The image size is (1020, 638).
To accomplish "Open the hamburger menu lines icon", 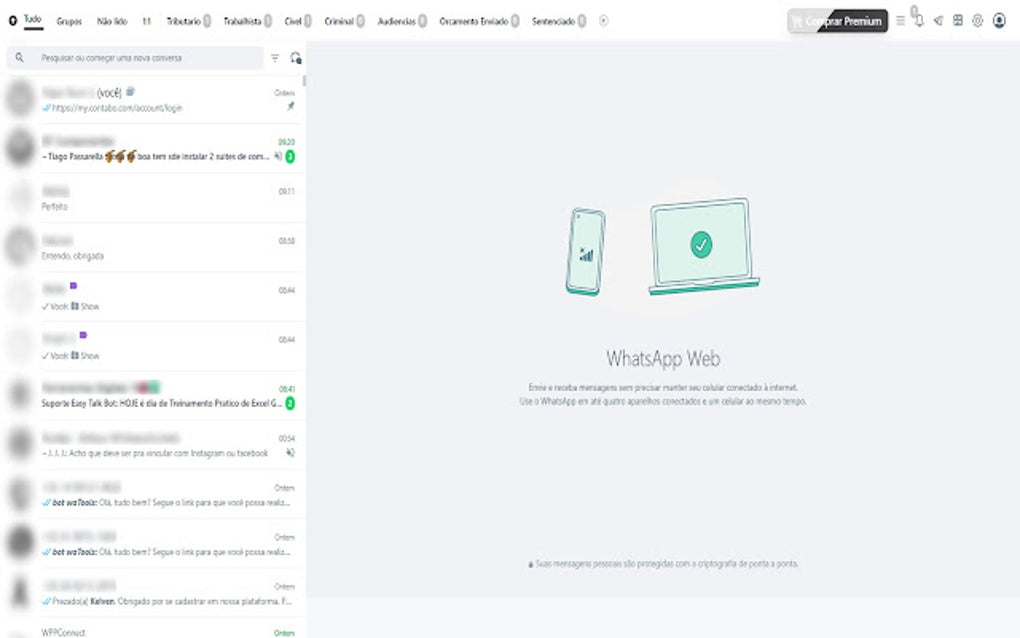I will click(x=899, y=20).
